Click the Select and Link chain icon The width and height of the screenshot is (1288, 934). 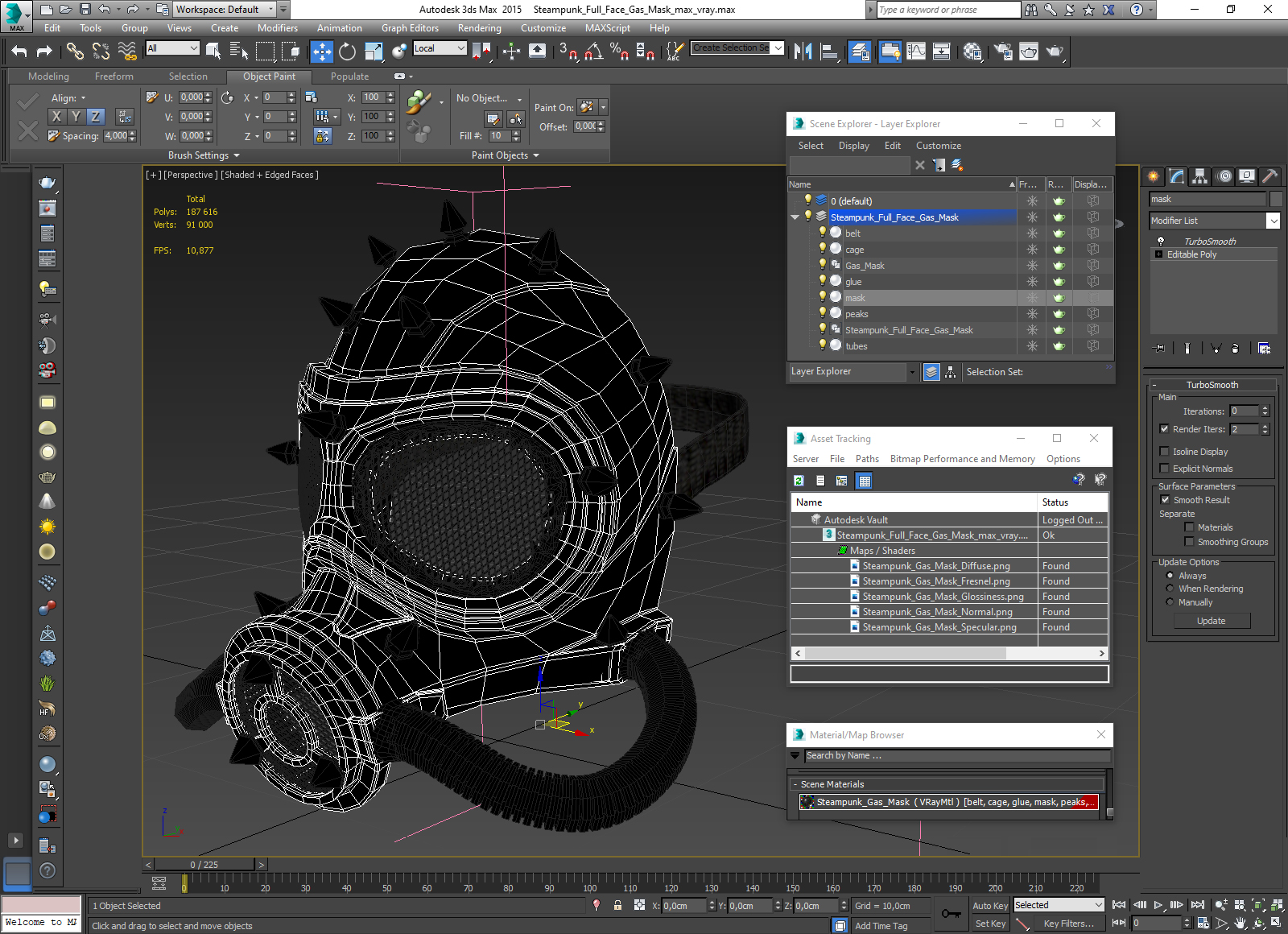tap(75, 52)
